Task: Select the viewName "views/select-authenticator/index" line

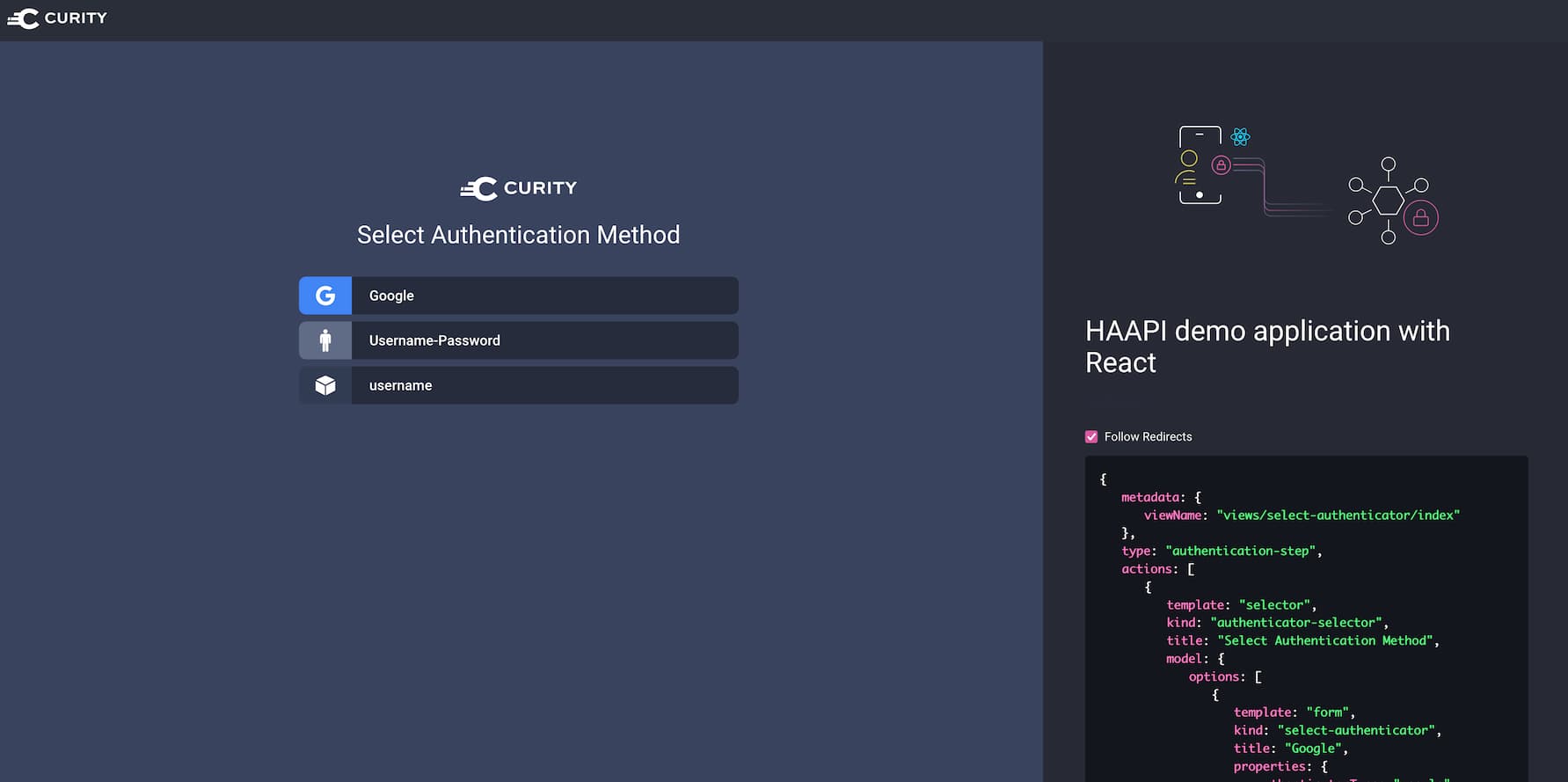Action: click(x=1302, y=515)
